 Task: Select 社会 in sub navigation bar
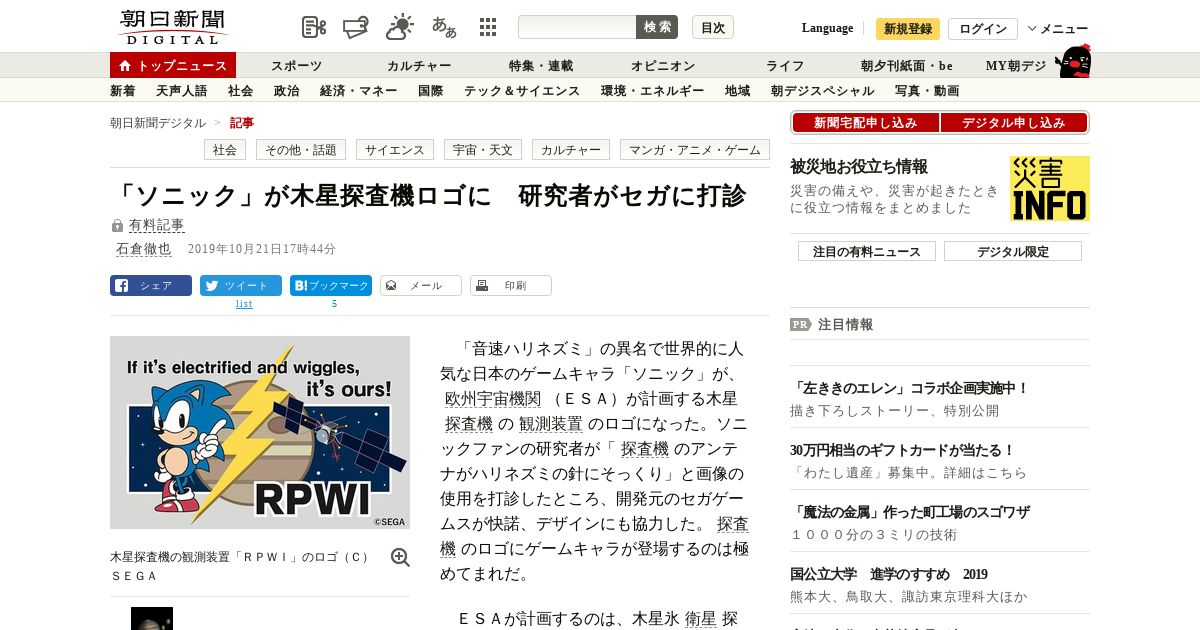point(240,91)
